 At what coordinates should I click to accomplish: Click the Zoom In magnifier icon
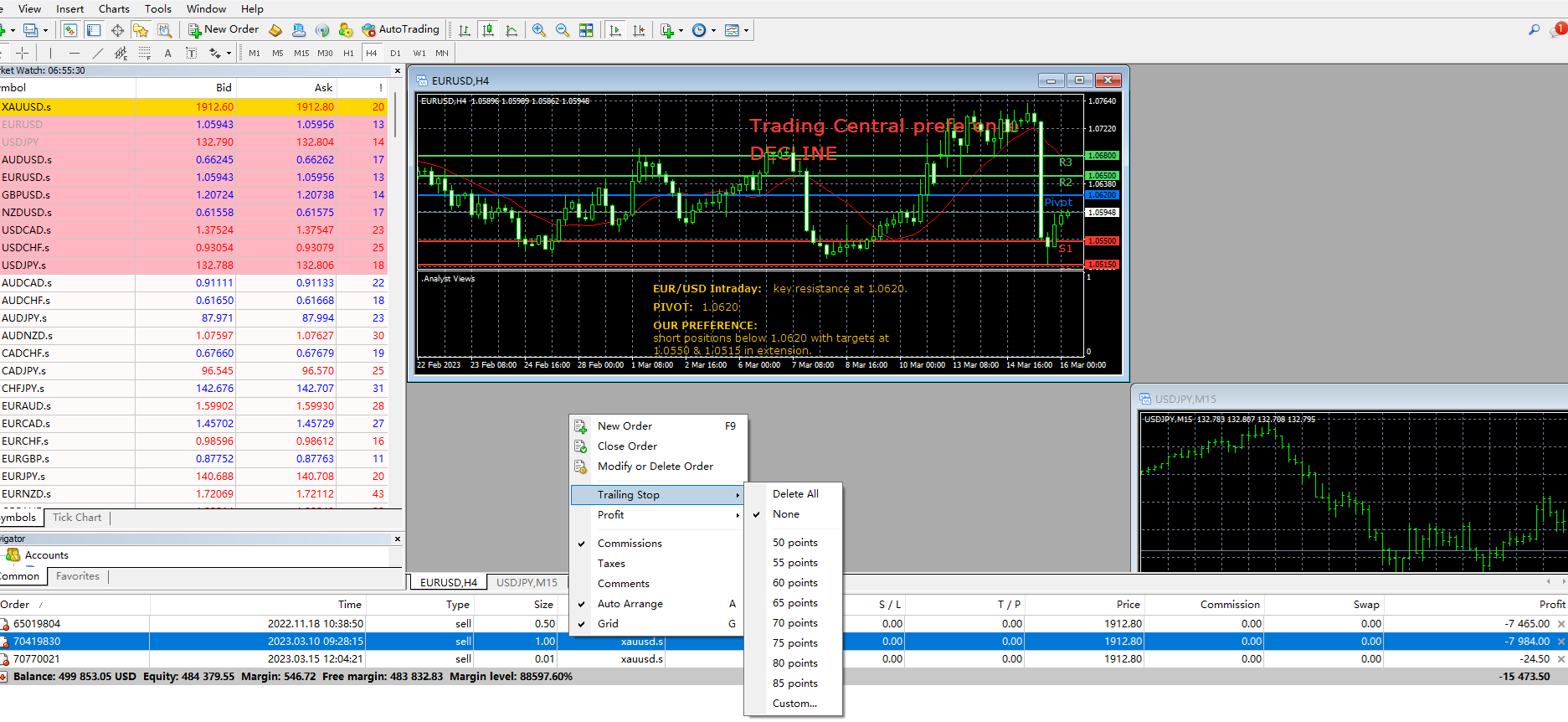tap(539, 30)
